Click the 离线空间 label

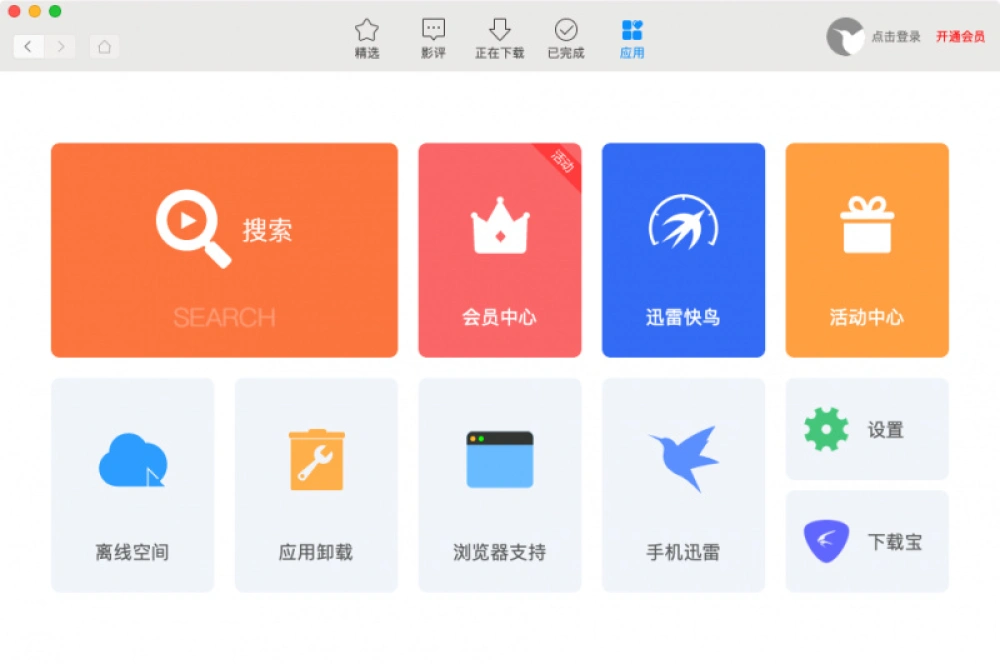132,552
